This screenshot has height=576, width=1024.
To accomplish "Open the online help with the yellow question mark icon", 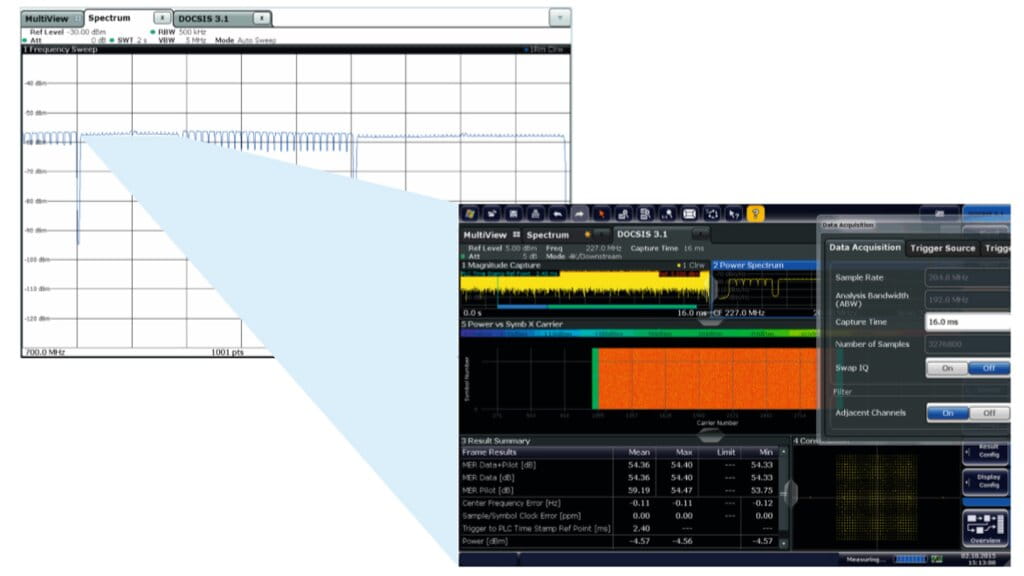I will tap(755, 215).
